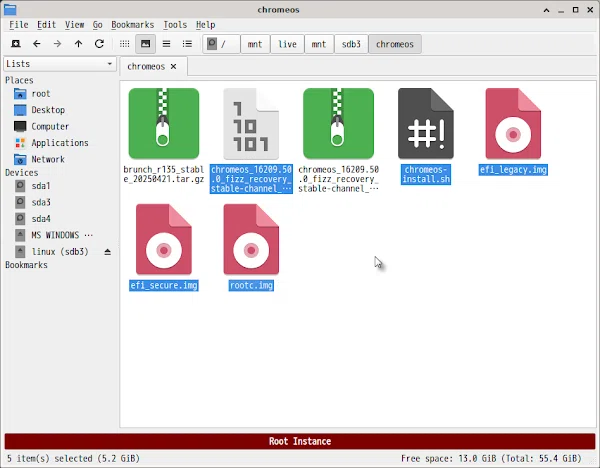
Task: Switch to icon view mode
Action: (x=124, y=44)
